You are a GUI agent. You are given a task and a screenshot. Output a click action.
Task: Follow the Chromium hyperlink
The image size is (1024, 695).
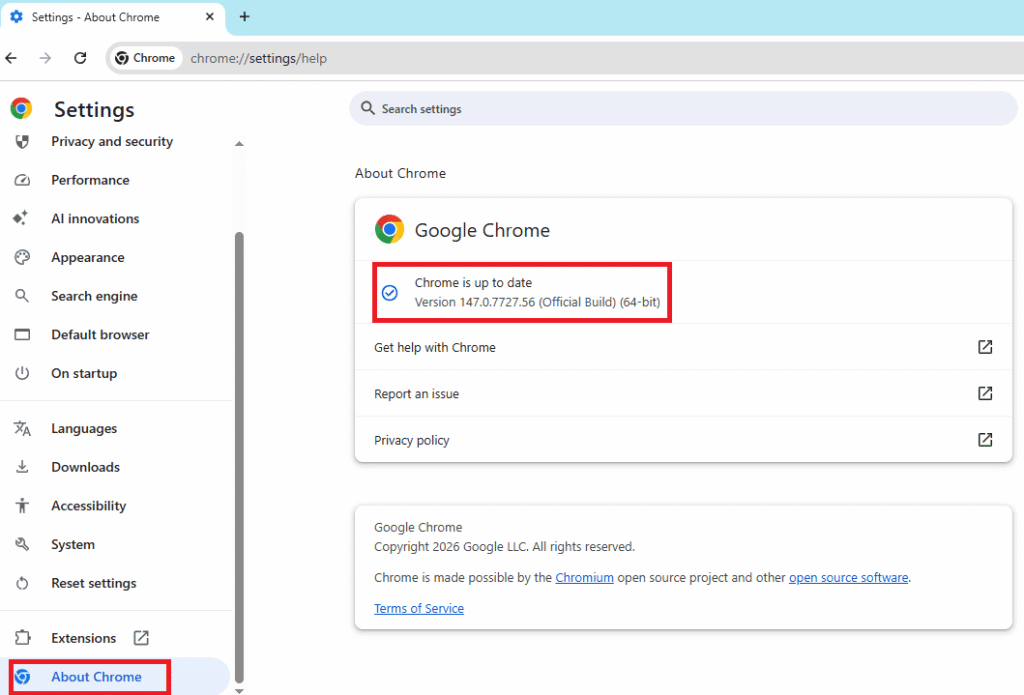584,577
